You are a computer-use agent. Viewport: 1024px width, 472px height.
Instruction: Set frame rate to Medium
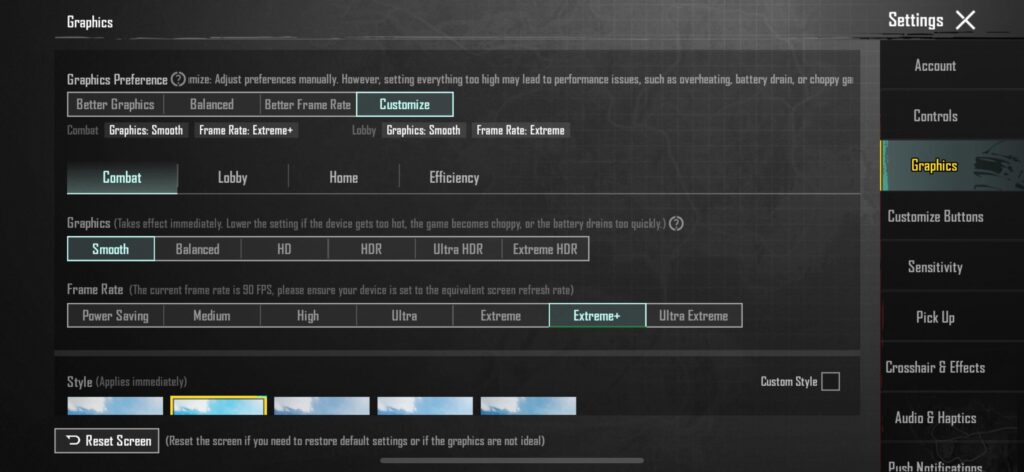tap(212, 315)
